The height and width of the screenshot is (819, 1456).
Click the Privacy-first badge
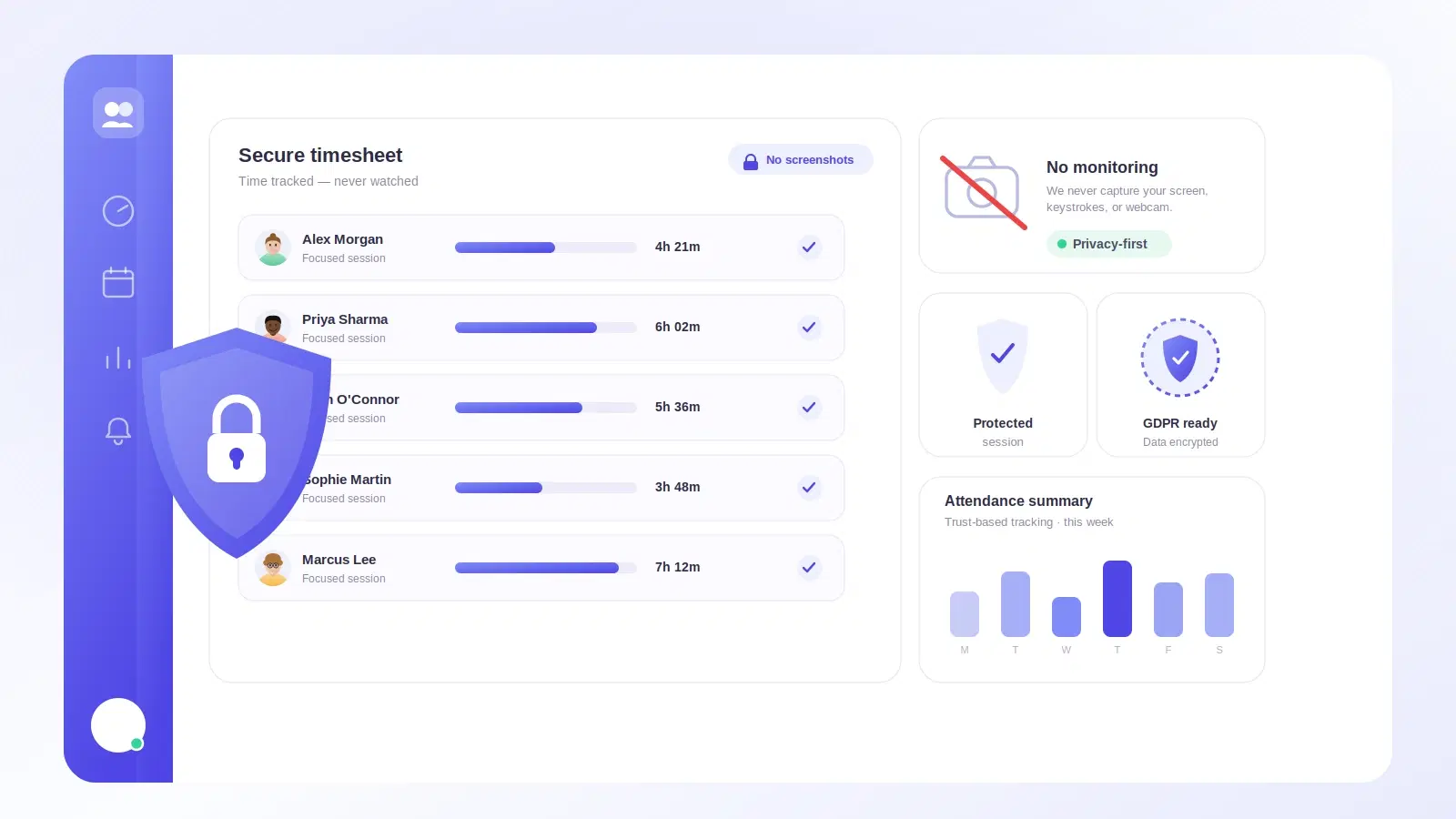tap(1109, 244)
